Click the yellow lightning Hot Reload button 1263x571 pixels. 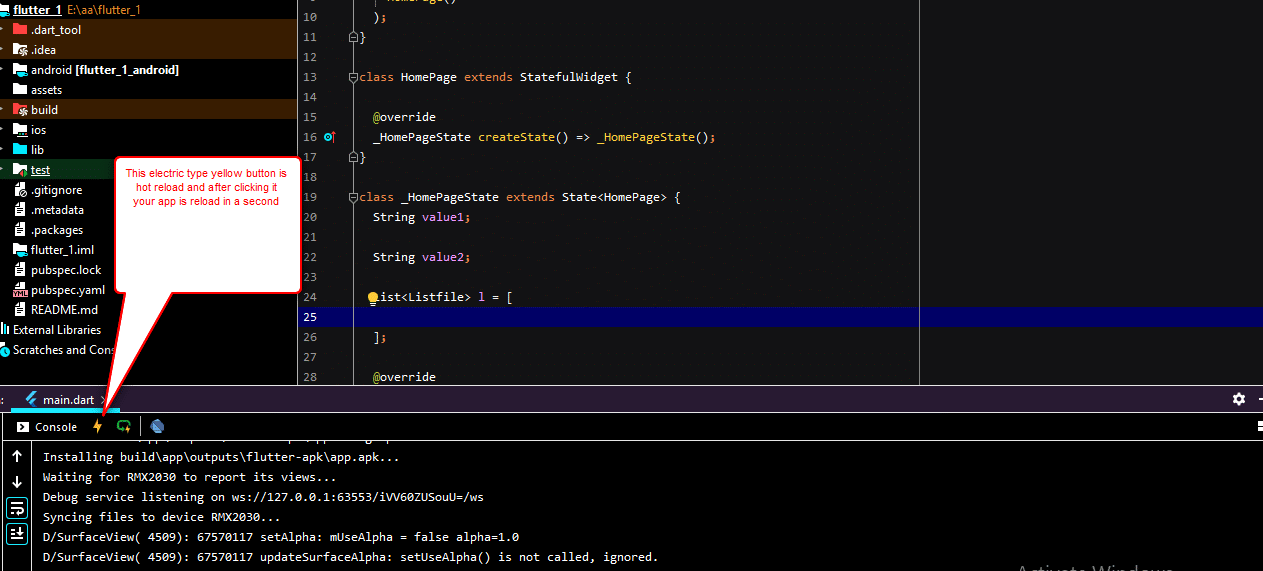[97, 426]
